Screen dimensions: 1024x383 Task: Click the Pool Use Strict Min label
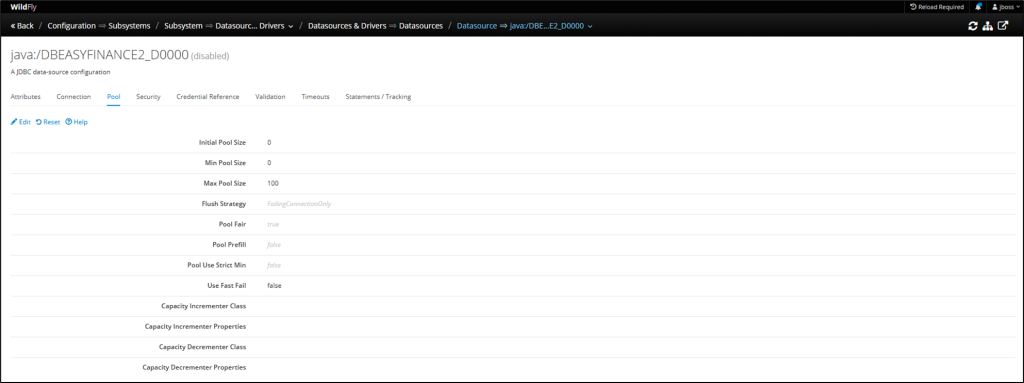pos(216,265)
